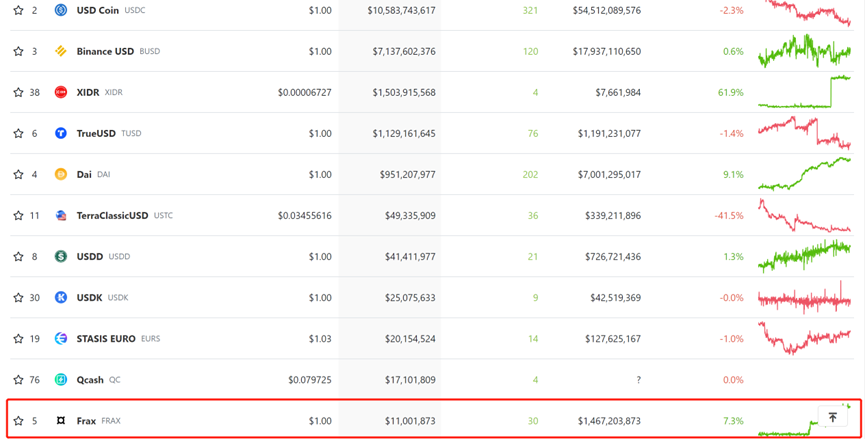
Task: Click the USDK blue K icon
Action: pyautogui.click(x=61, y=298)
